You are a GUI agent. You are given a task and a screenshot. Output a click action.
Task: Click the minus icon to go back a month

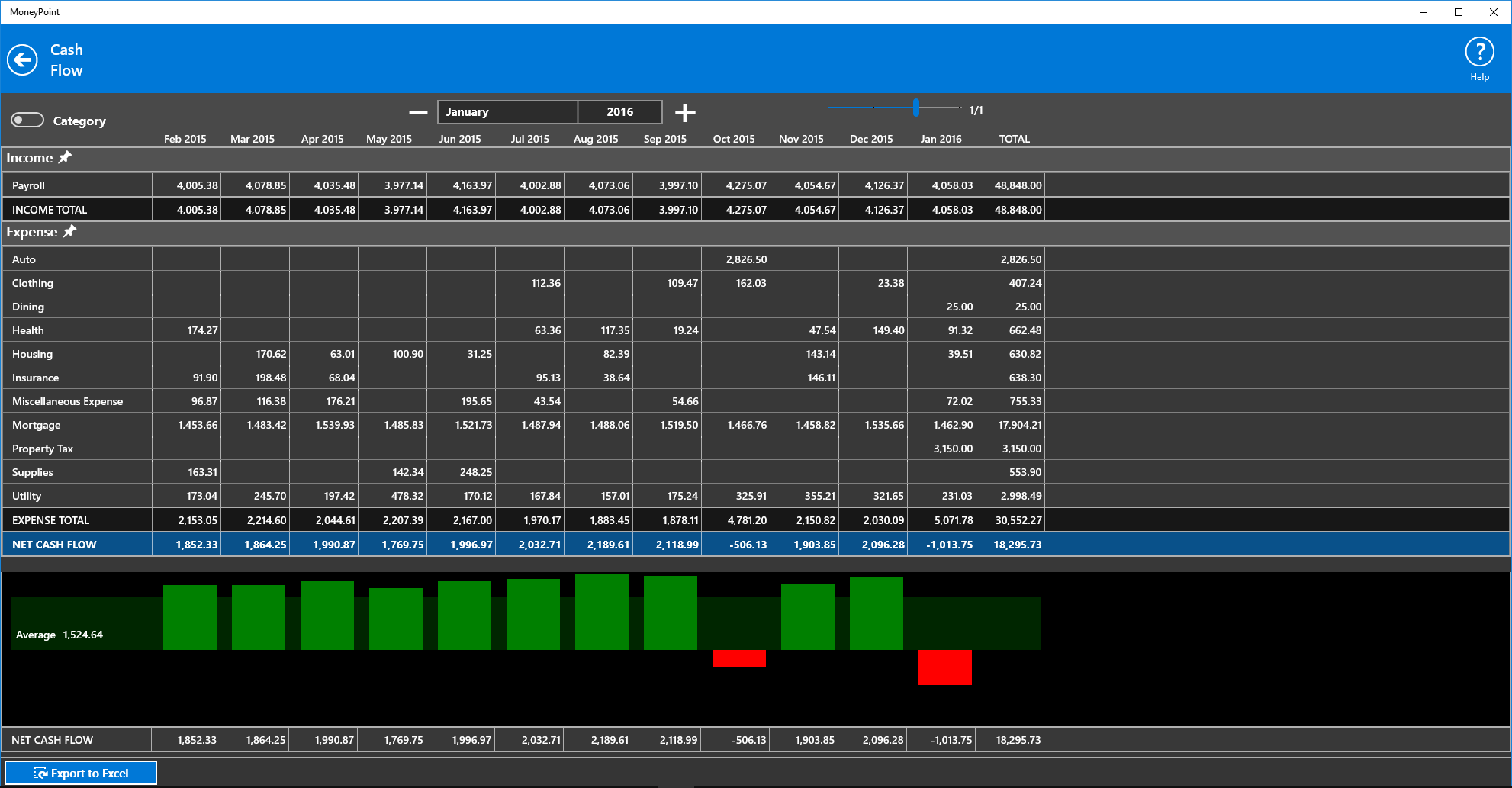click(417, 112)
